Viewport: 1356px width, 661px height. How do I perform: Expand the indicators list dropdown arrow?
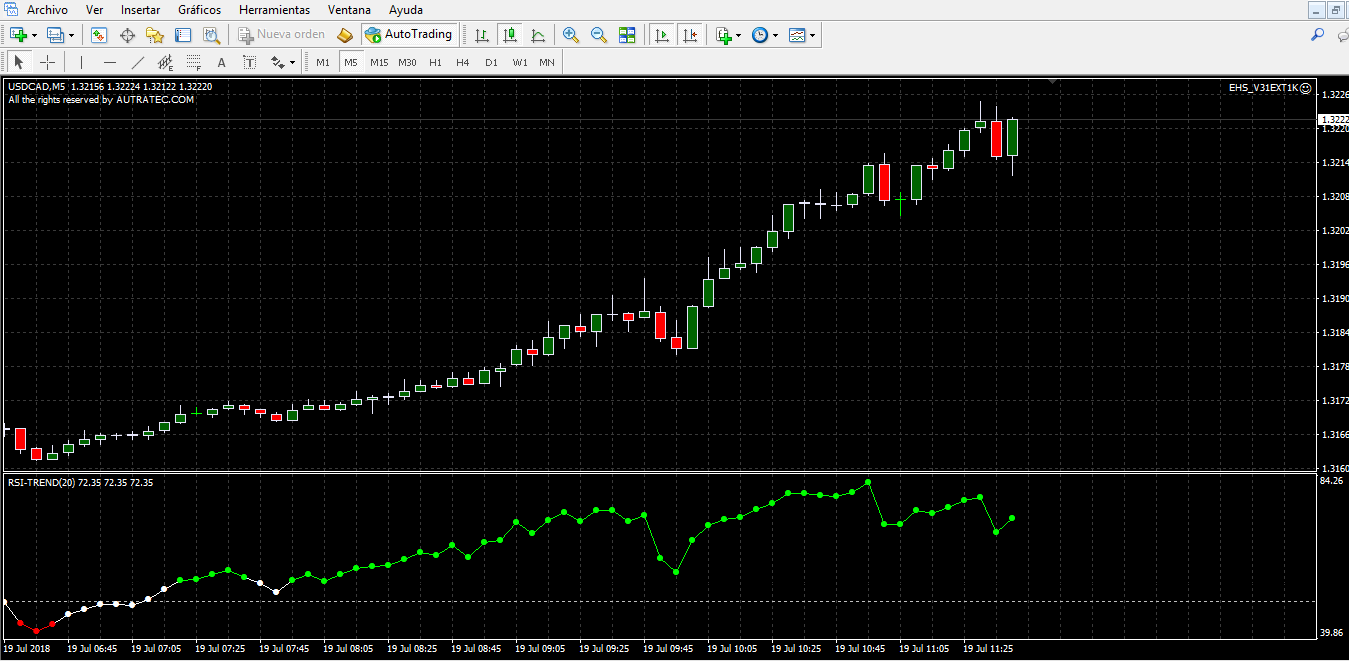tap(739, 35)
